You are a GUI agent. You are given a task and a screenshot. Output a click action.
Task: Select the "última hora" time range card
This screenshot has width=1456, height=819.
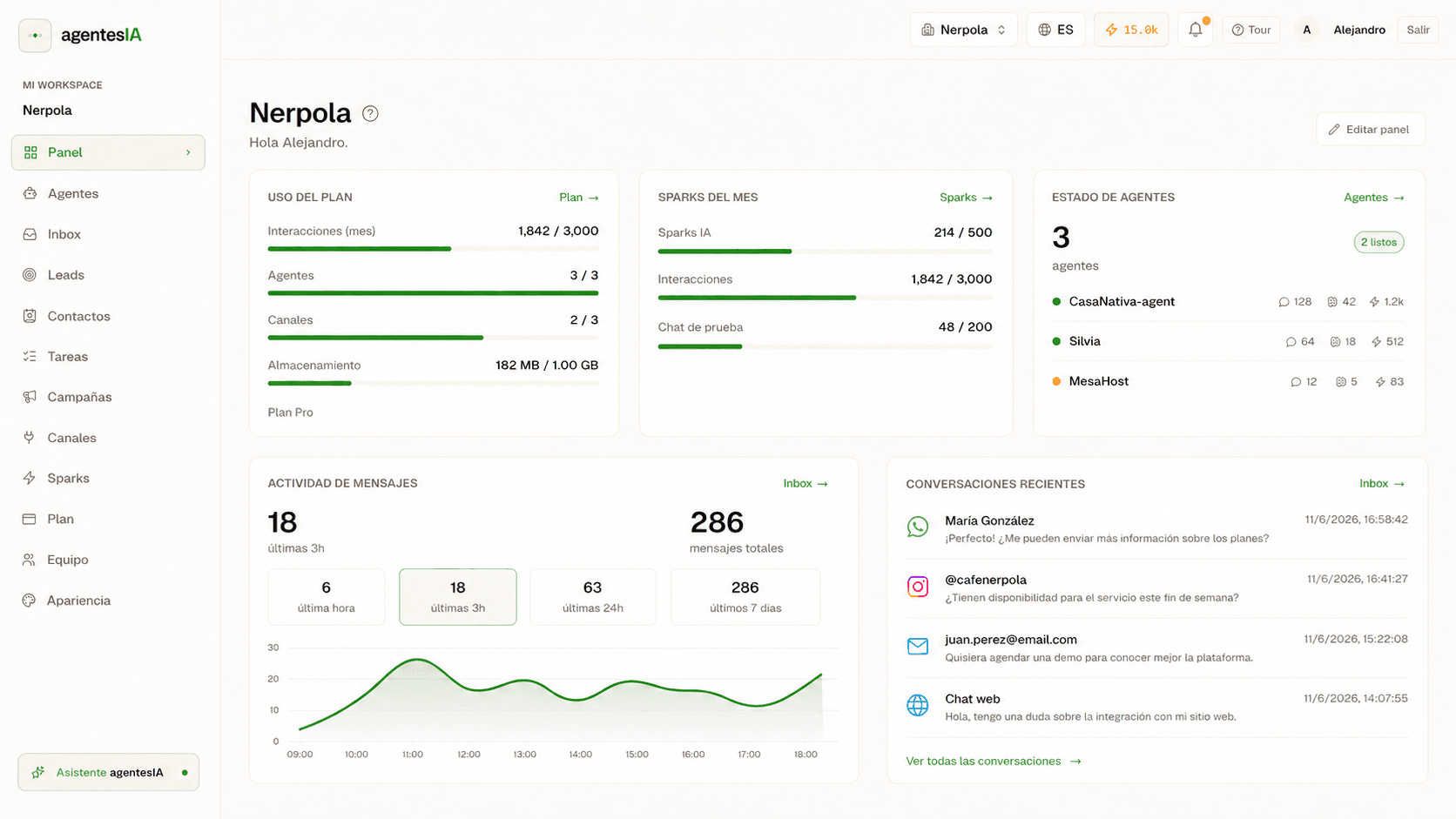[x=327, y=596]
